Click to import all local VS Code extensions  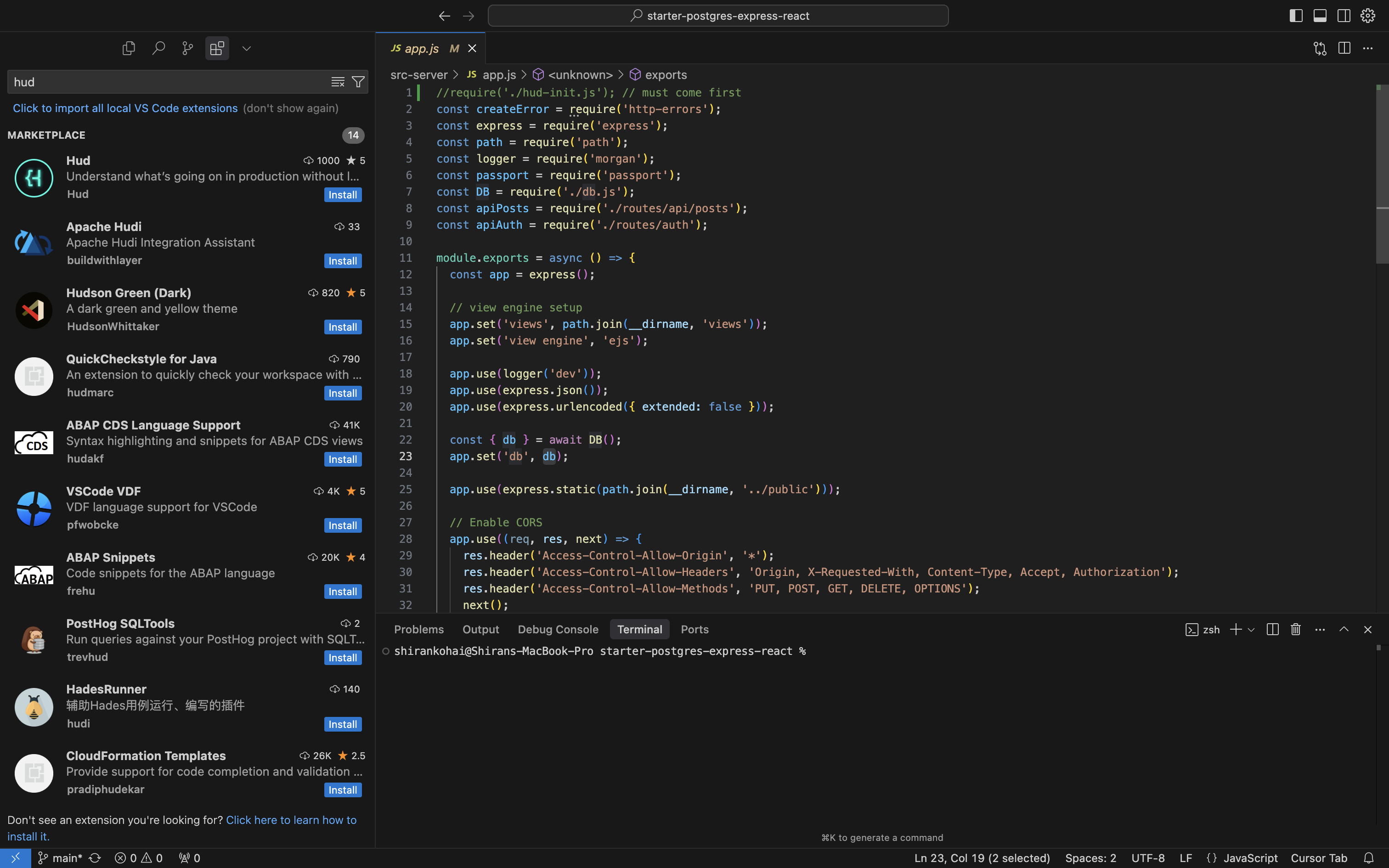click(125, 108)
